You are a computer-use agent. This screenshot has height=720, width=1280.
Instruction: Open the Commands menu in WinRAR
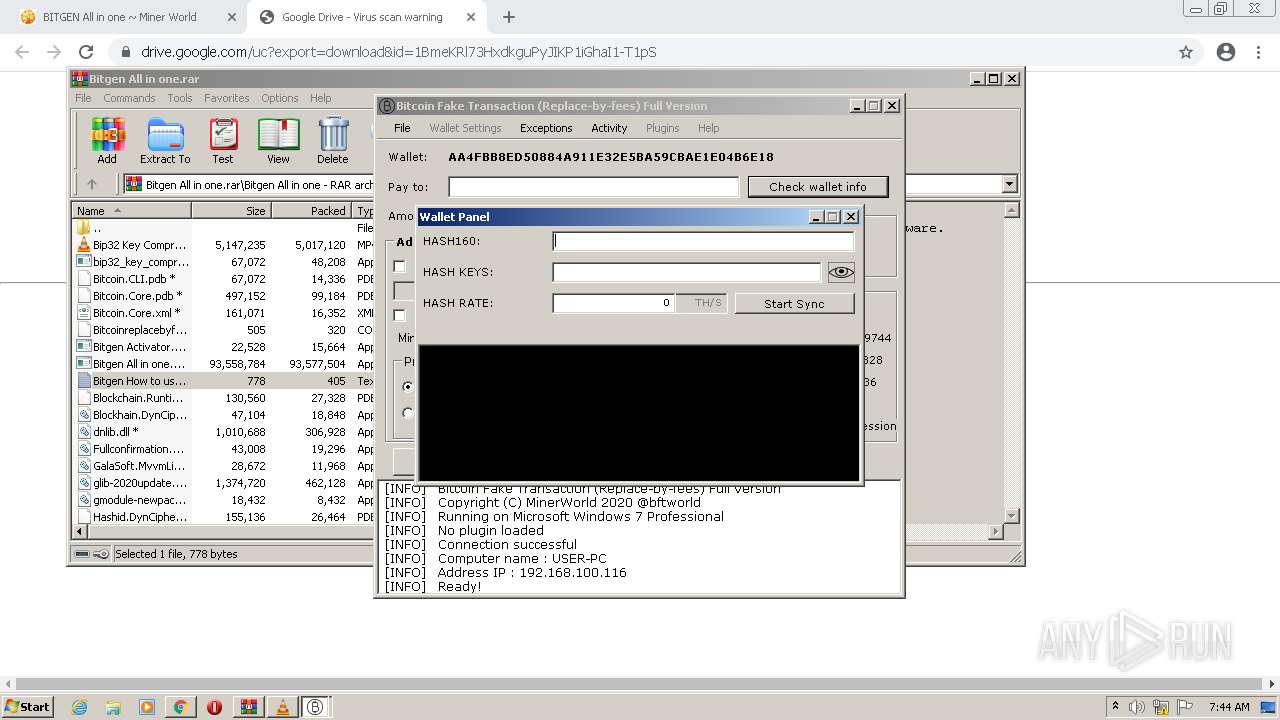tap(129, 98)
